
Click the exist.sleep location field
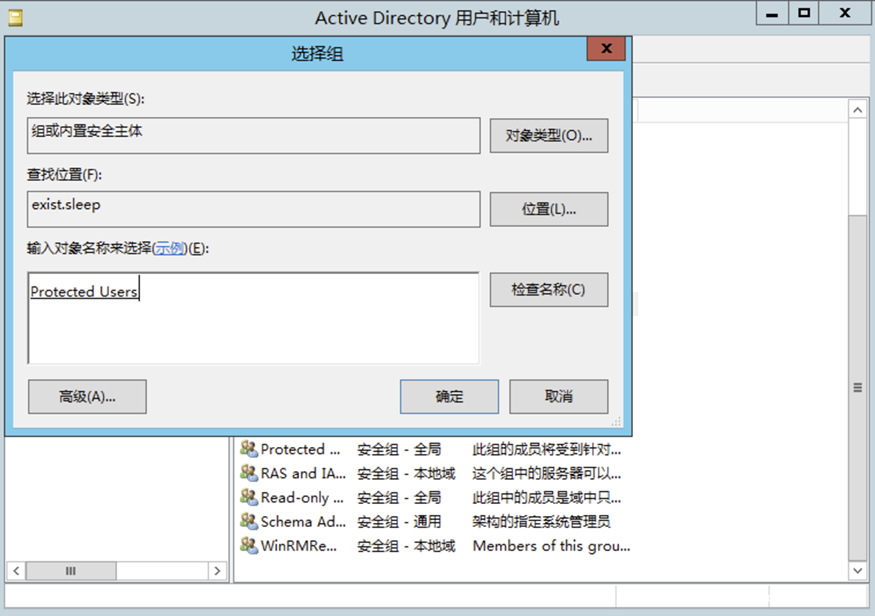(x=250, y=208)
